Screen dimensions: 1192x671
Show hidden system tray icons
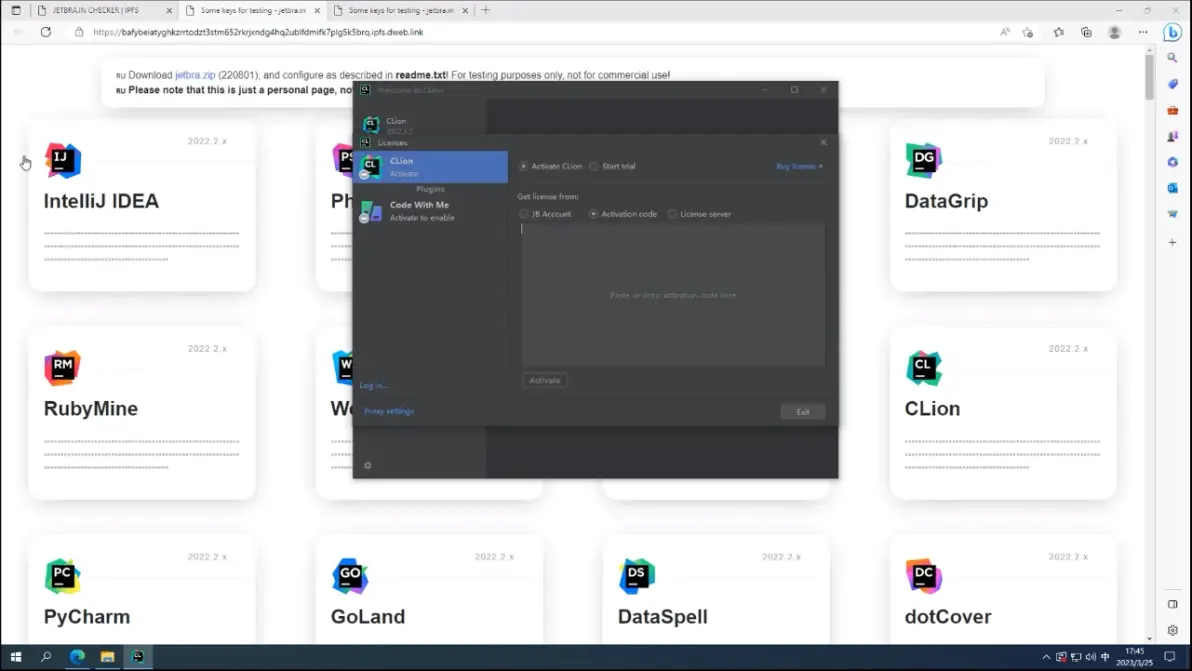1046,657
